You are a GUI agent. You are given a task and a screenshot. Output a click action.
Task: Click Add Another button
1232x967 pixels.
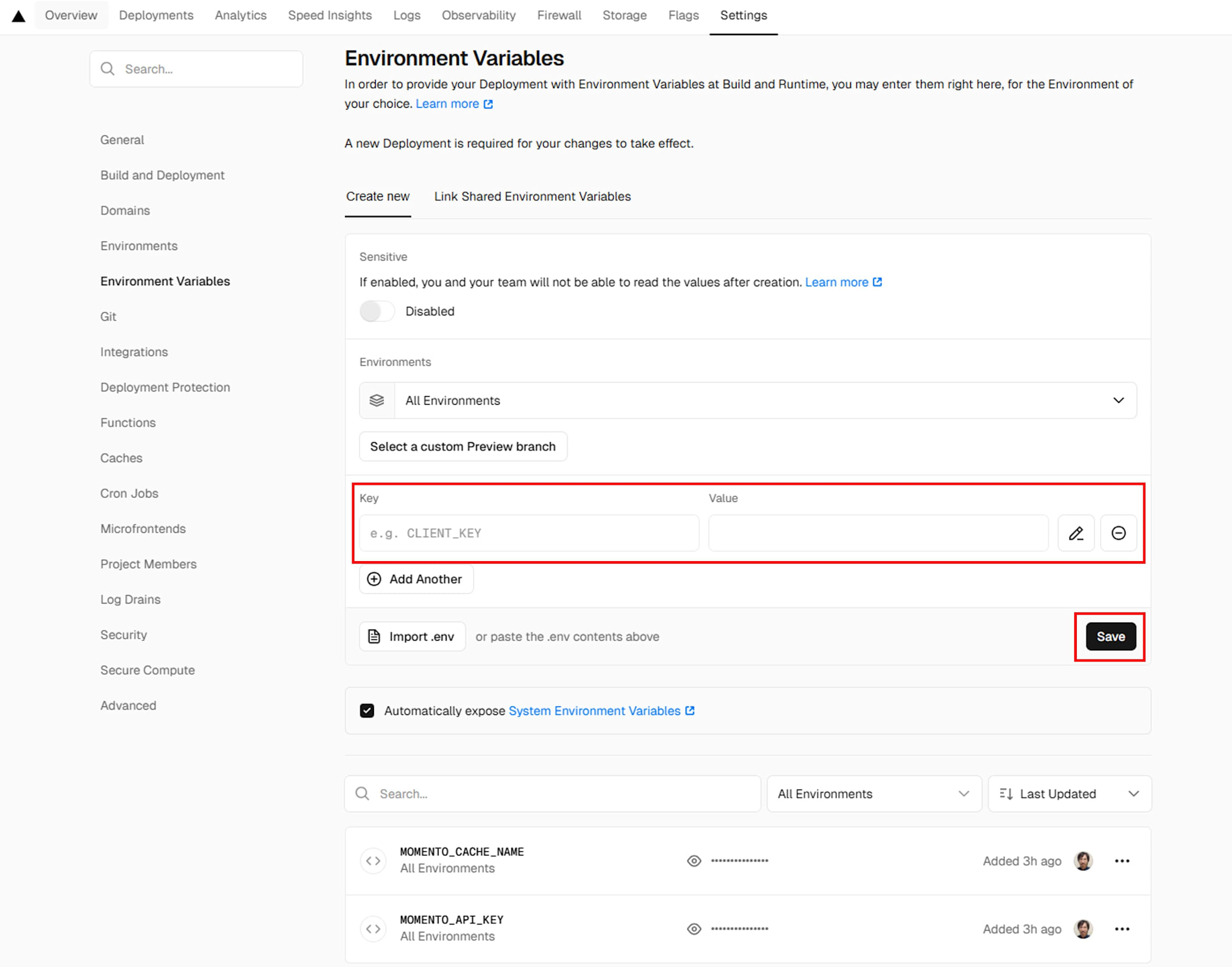coord(416,579)
